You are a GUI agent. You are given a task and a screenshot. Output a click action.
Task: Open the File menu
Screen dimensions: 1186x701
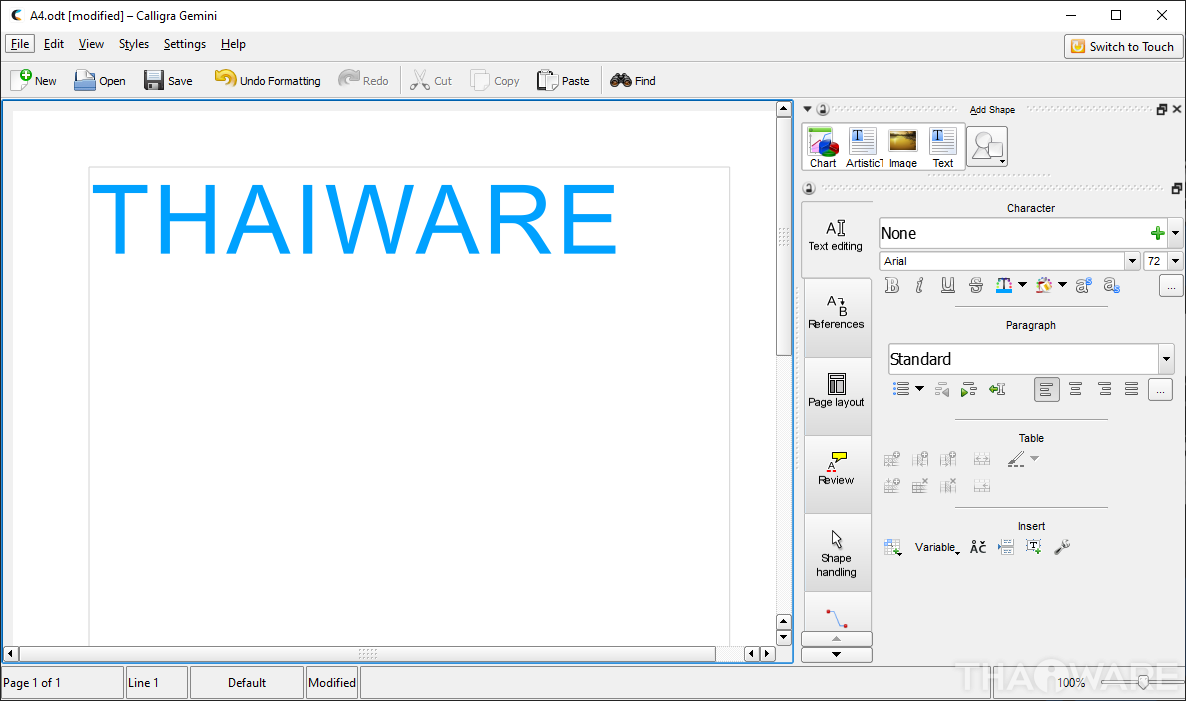pyautogui.click(x=20, y=44)
